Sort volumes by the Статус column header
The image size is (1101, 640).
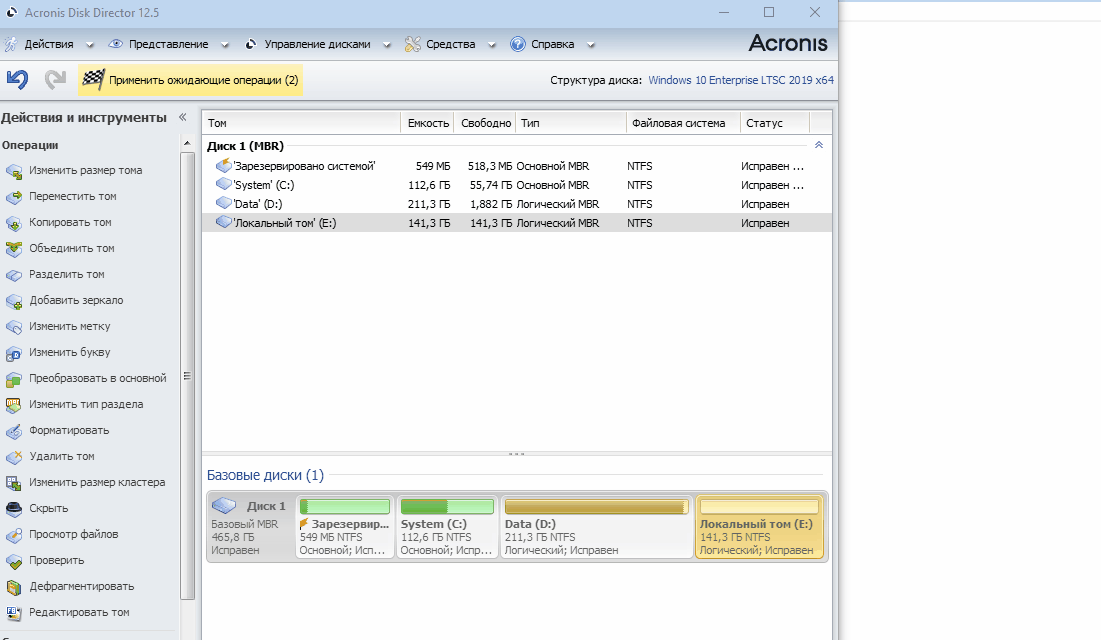coord(775,123)
